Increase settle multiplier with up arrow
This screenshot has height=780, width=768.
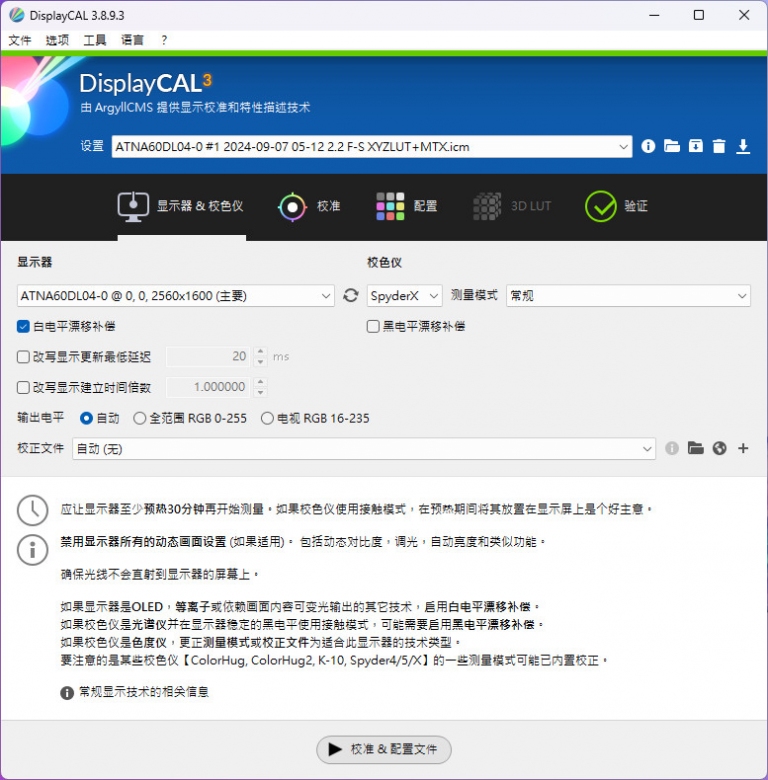261,382
